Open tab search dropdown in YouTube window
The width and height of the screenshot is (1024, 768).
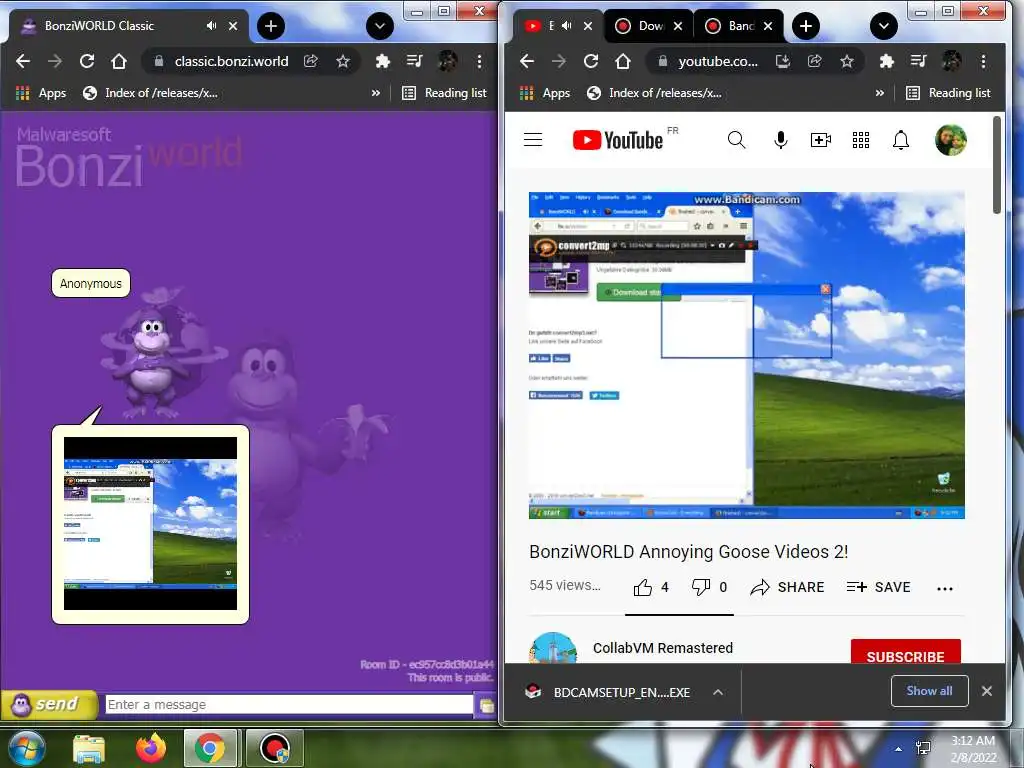(x=884, y=26)
